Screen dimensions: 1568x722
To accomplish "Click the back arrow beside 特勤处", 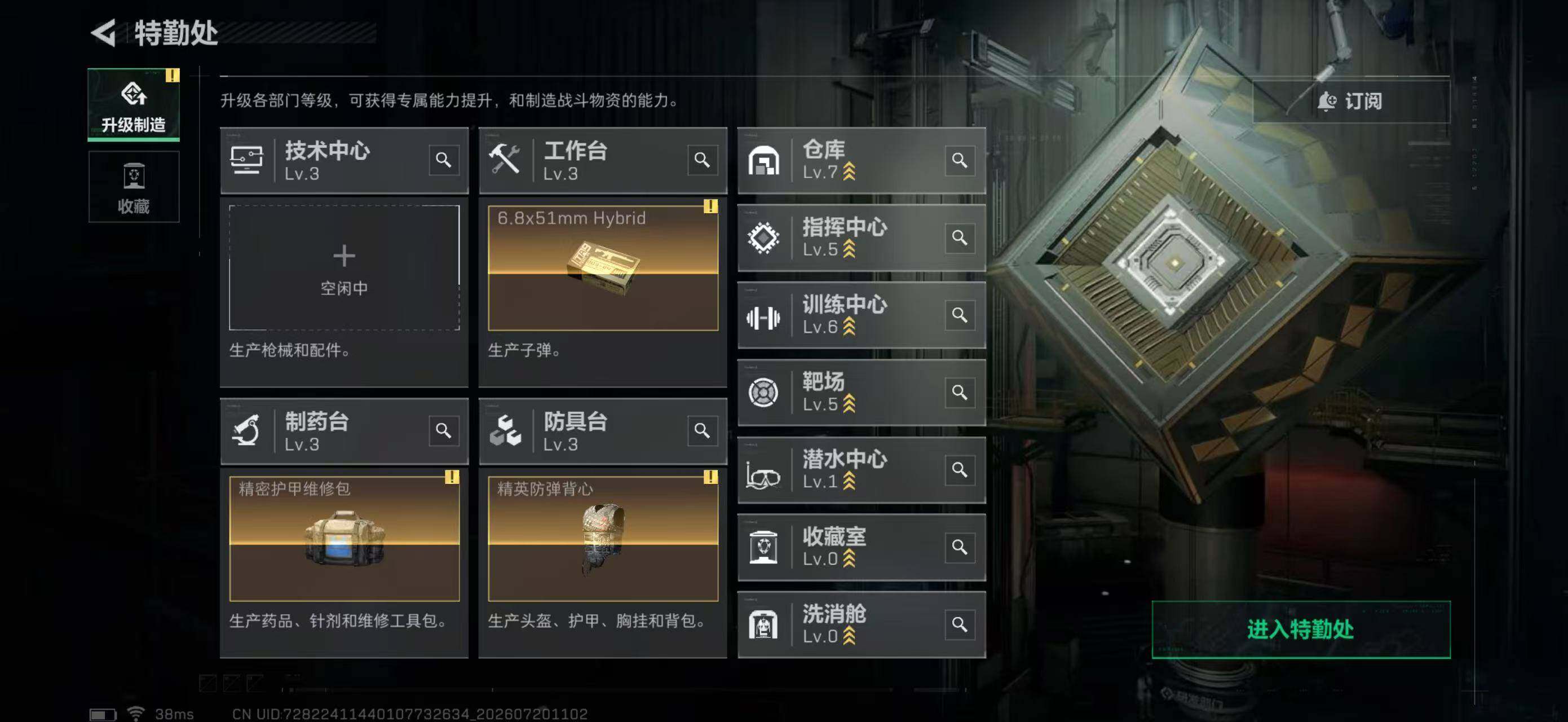I will pos(104,32).
